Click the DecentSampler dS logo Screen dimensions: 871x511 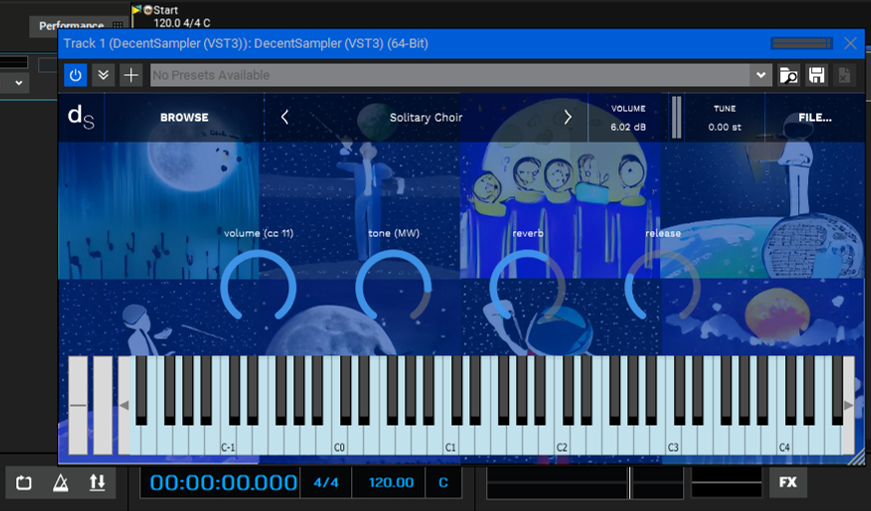tap(81, 117)
